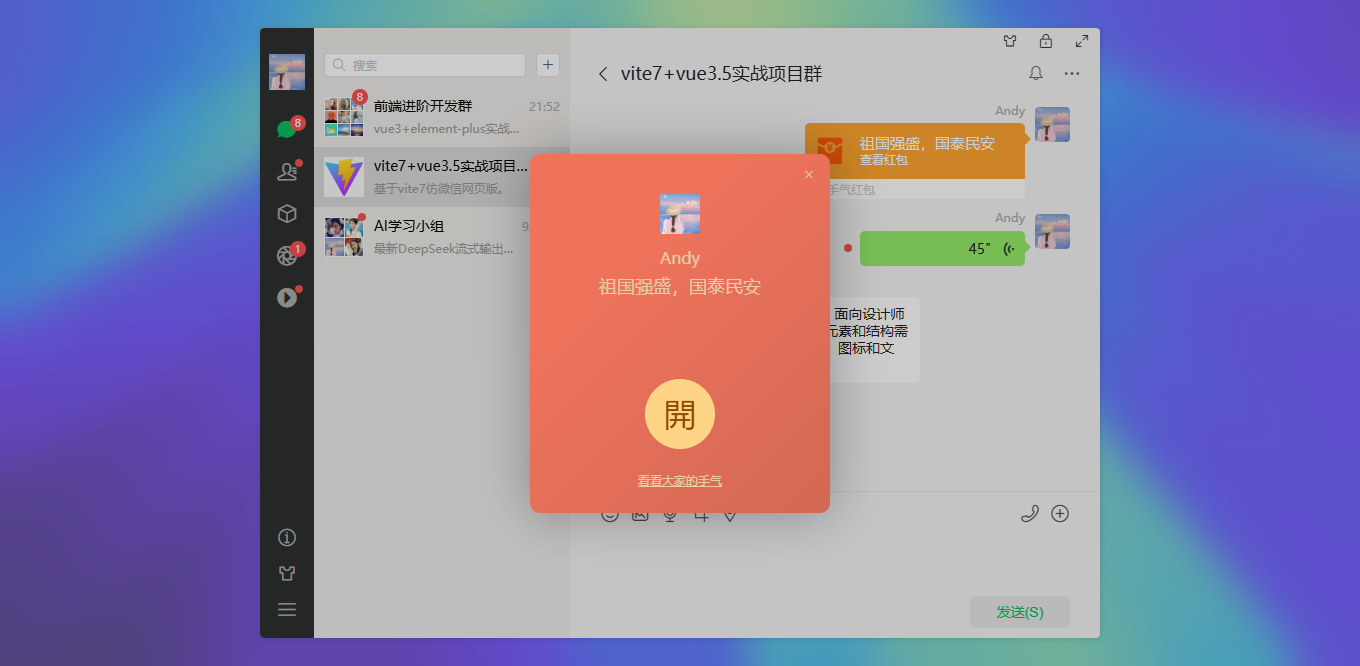Click the 看看大家的手气 link
The height and width of the screenshot is (666, 1360).
[x=680, y=480]
